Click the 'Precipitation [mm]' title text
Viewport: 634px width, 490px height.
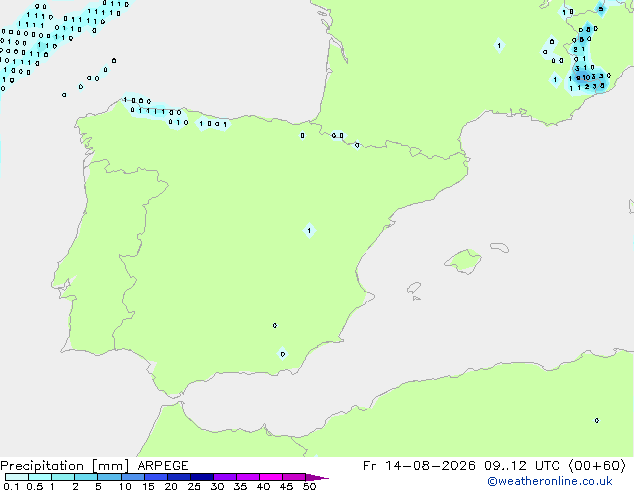click(x=65, y=466)
